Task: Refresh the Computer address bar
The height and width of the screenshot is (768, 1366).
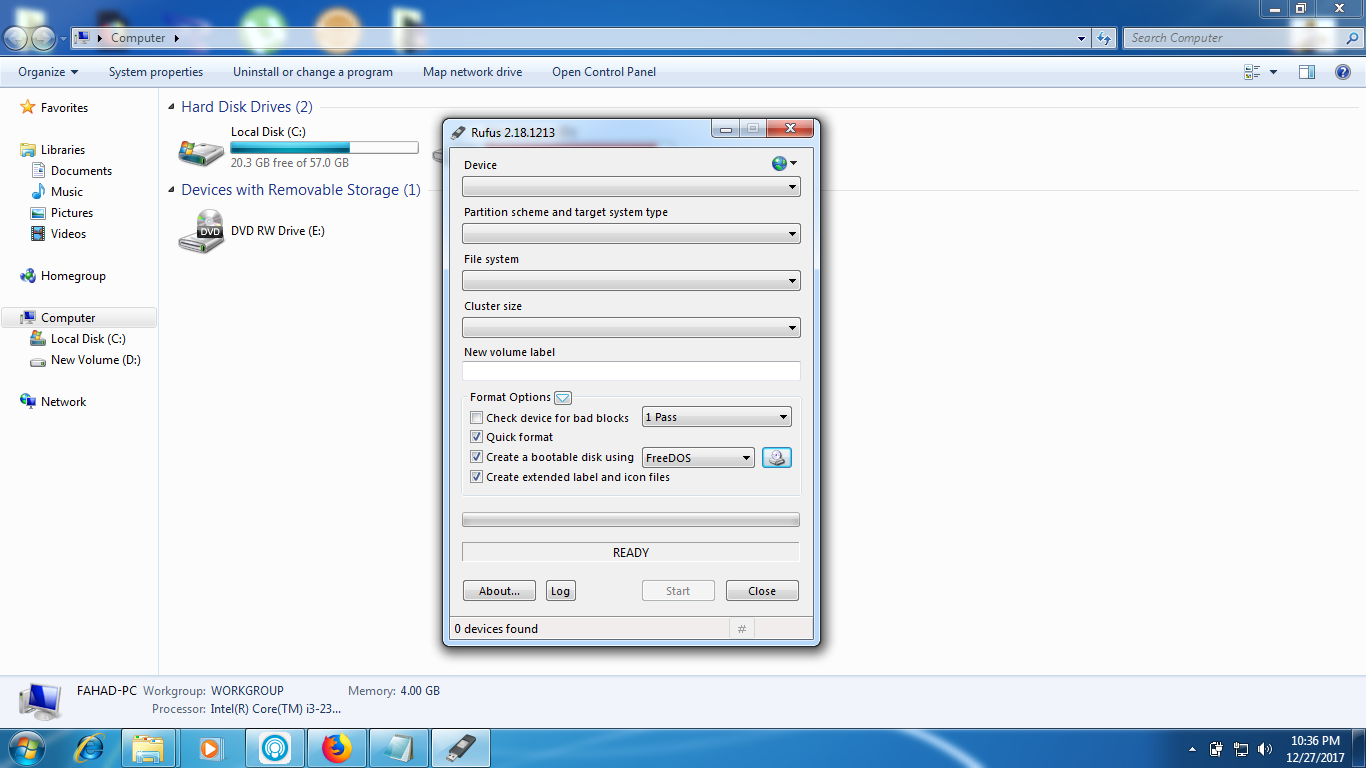Action: click(1104, 38)
